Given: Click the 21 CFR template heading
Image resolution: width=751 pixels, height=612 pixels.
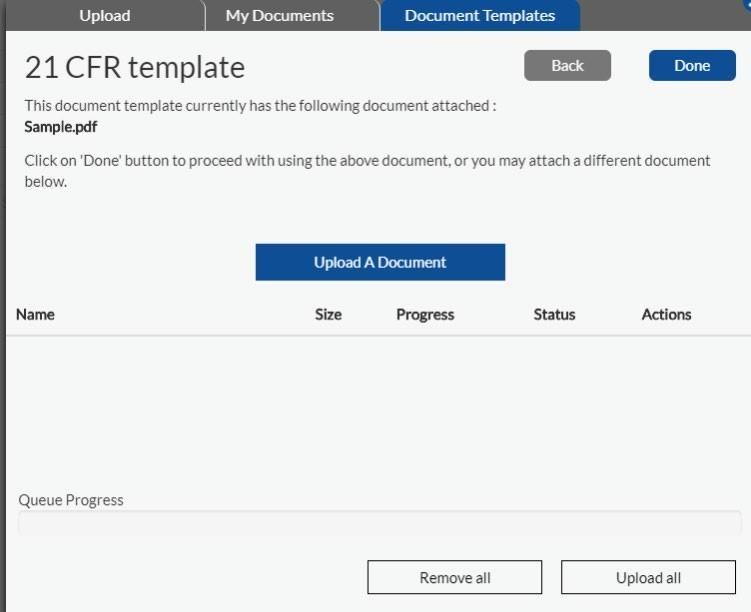Looking at the screenshot, I should [135, 67].
